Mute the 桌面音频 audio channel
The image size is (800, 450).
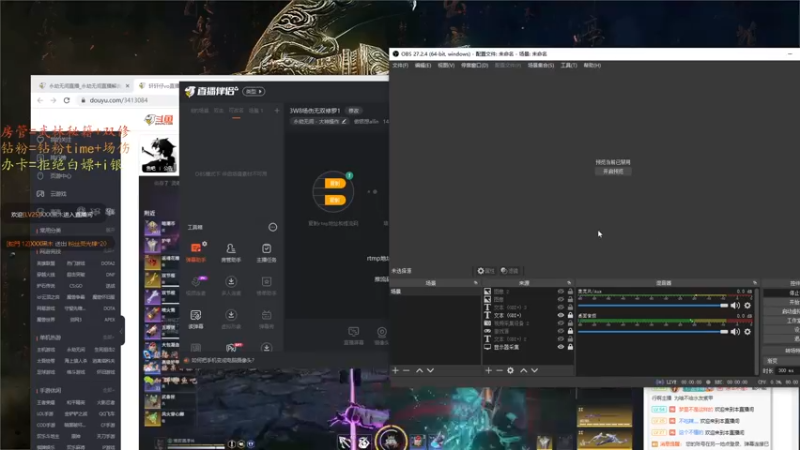(735, 332)
